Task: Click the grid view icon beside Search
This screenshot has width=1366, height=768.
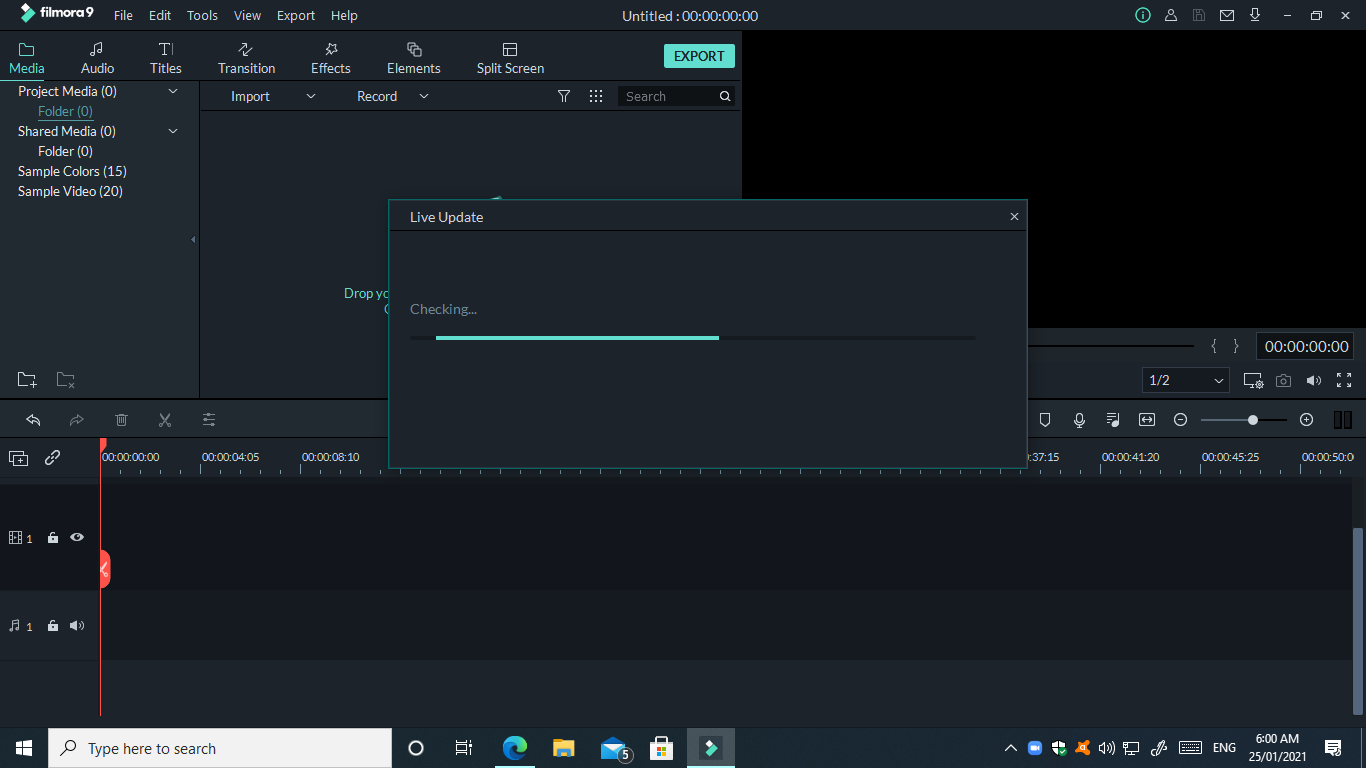Action: coord(596,96)
